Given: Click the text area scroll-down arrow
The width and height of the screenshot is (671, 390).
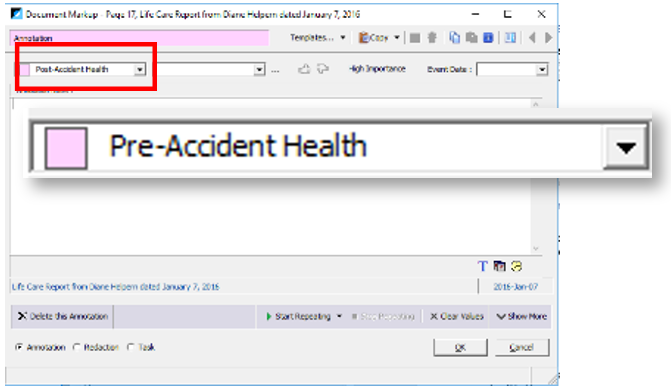Looking at the screenshot, I should pyautogui.click(x=536, y=249).
